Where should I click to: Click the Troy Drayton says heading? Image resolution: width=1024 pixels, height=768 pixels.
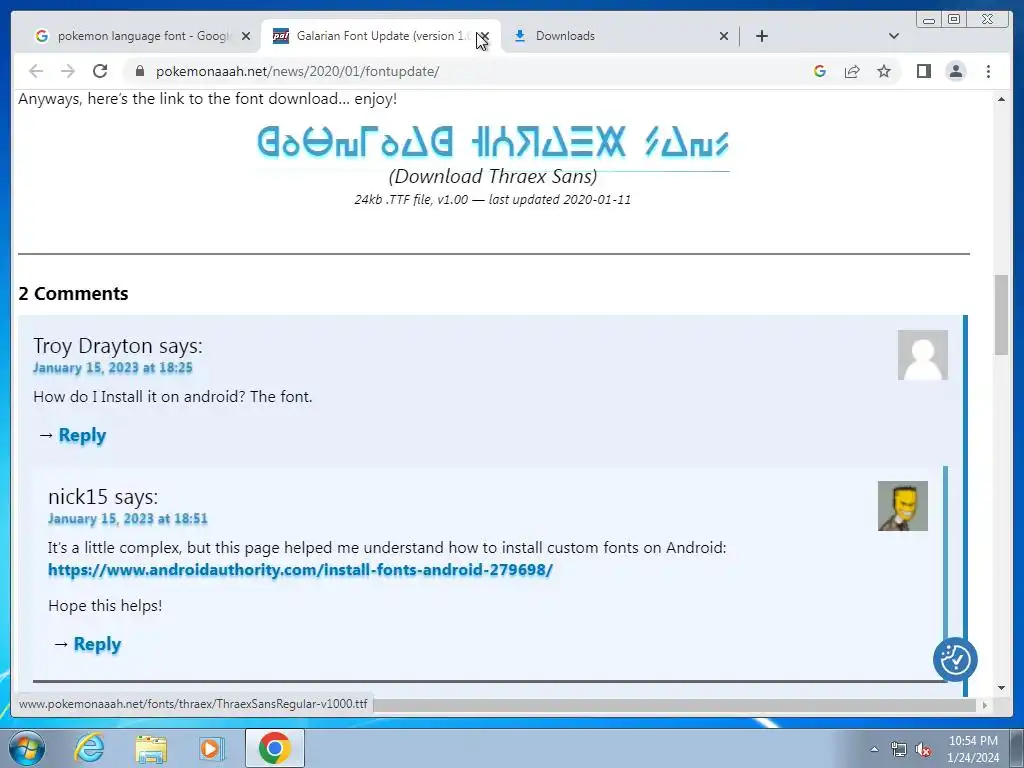point(118,345)
